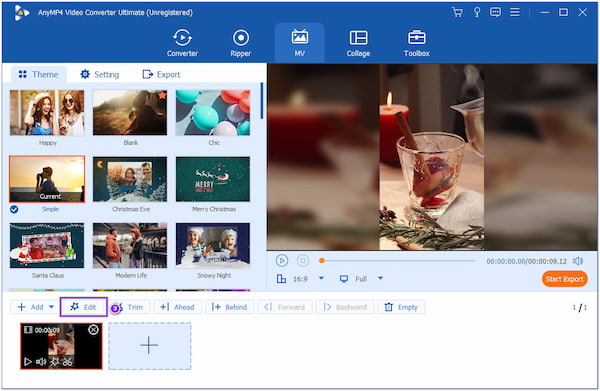Image resolution: width=600 pixels, height=391 pixels.
Task: Click the monitor display icon
Action: (x=344, y=279)
